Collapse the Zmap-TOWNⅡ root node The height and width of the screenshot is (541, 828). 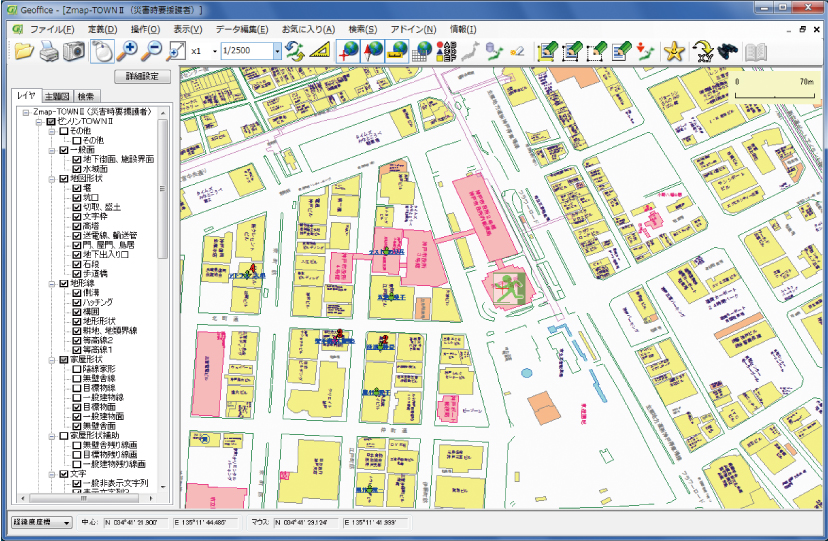(x=26, y=112)
